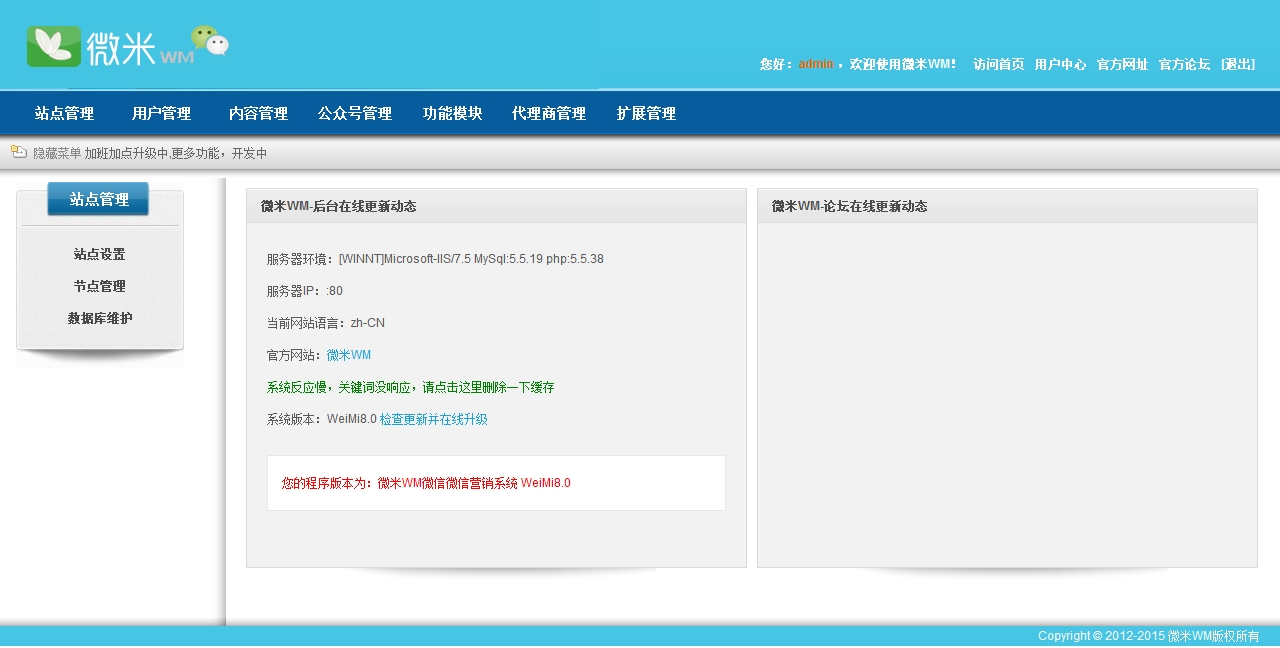
Task: Open the 扩展管理 menu
Action: coord(646,114)
